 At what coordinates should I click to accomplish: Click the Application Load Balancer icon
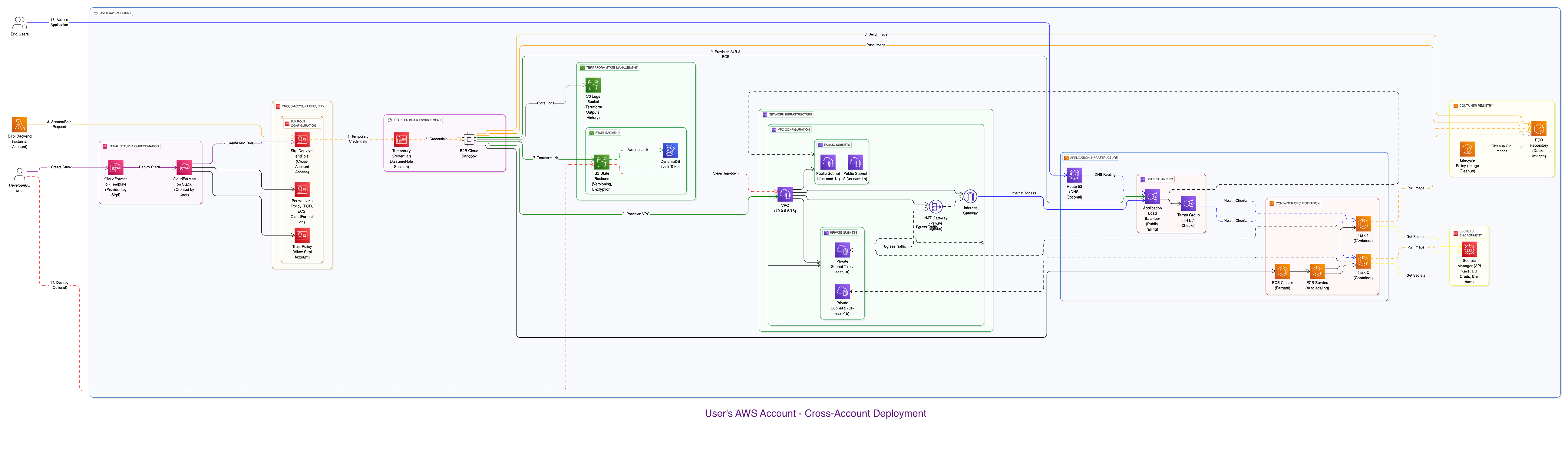[1152, 197]
